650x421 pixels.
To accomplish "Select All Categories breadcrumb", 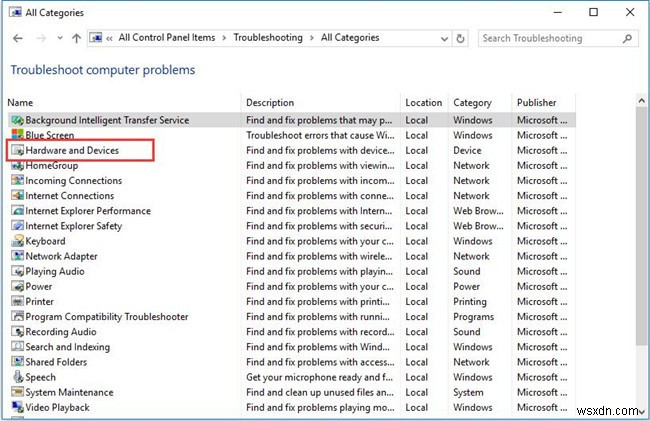I will click(350, 38).
